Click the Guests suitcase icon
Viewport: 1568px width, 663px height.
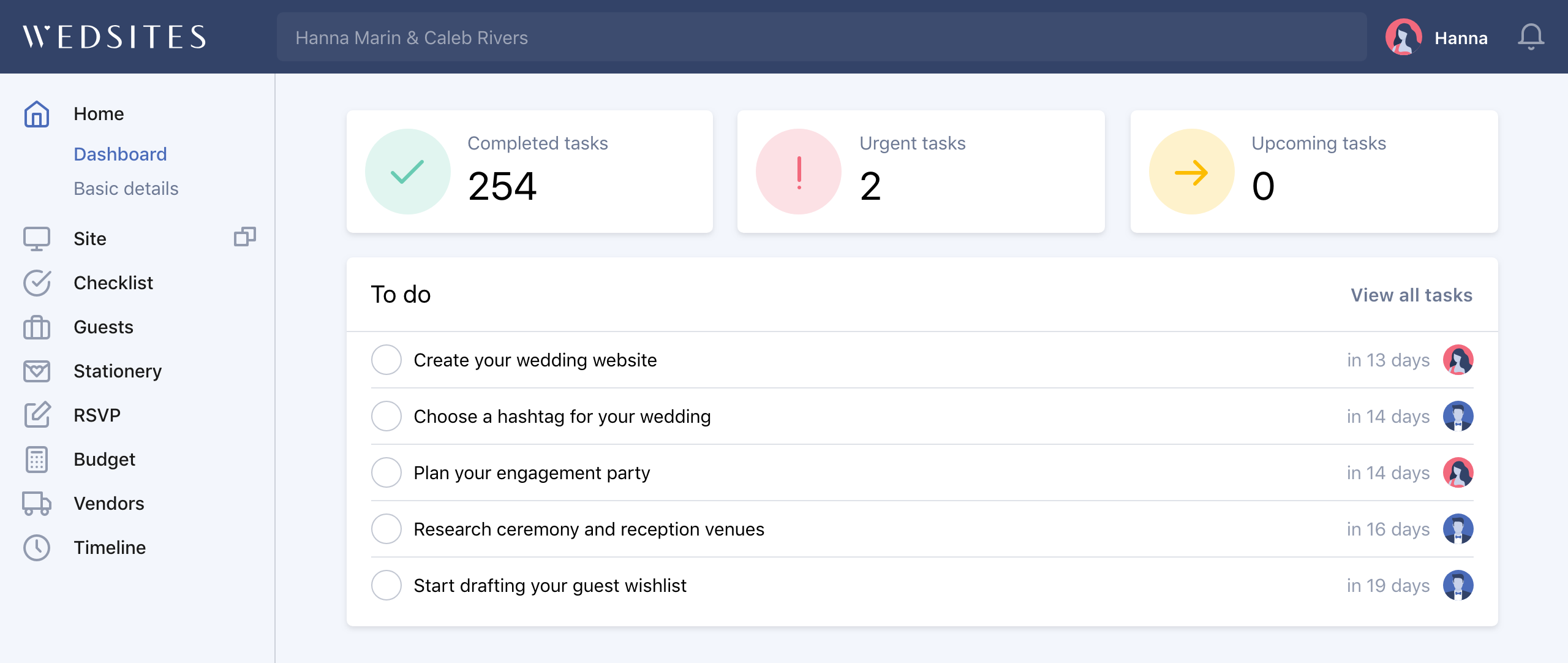point(37,327)
